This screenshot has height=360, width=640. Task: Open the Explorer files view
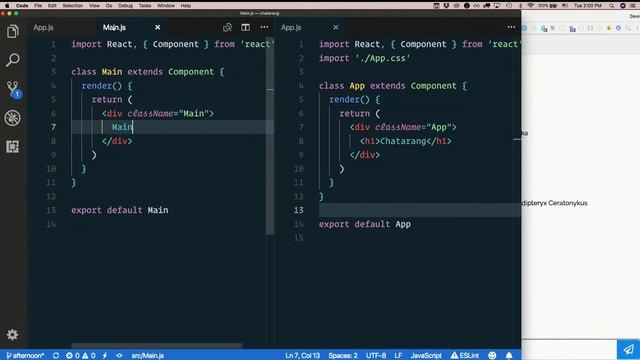pyautogui.click(x=13, y=31)
